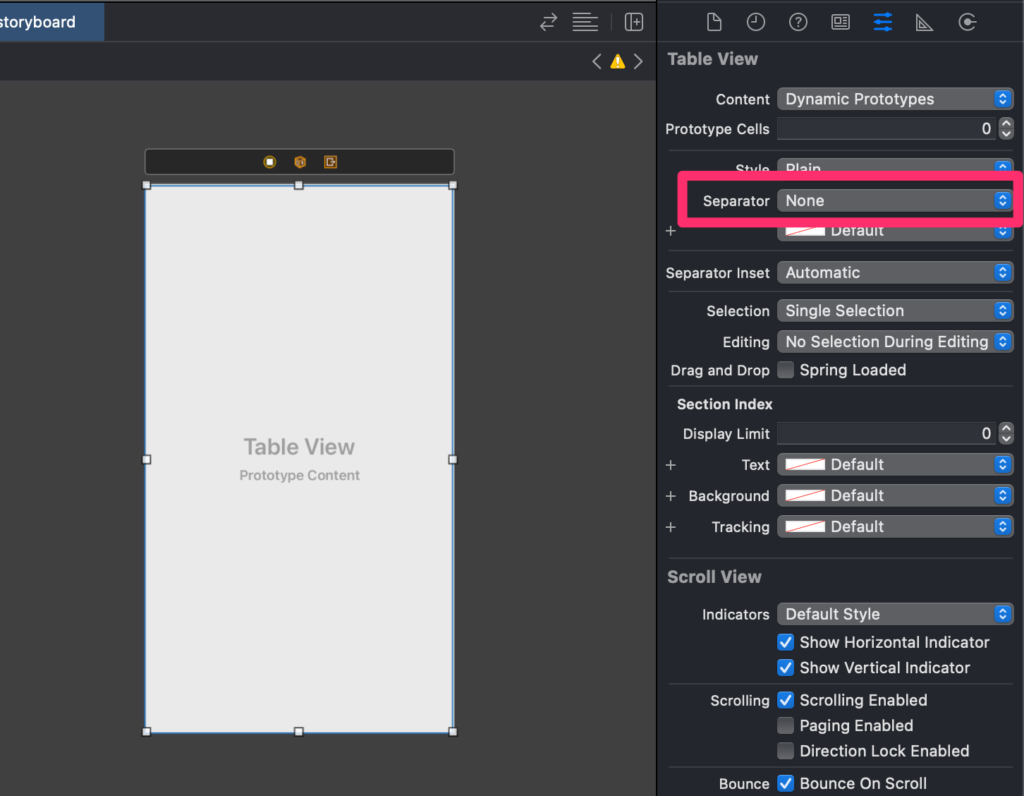Click the Prototype Cells count stepper
This screenshot has width=1024, height=796.
click(1006, 128)
